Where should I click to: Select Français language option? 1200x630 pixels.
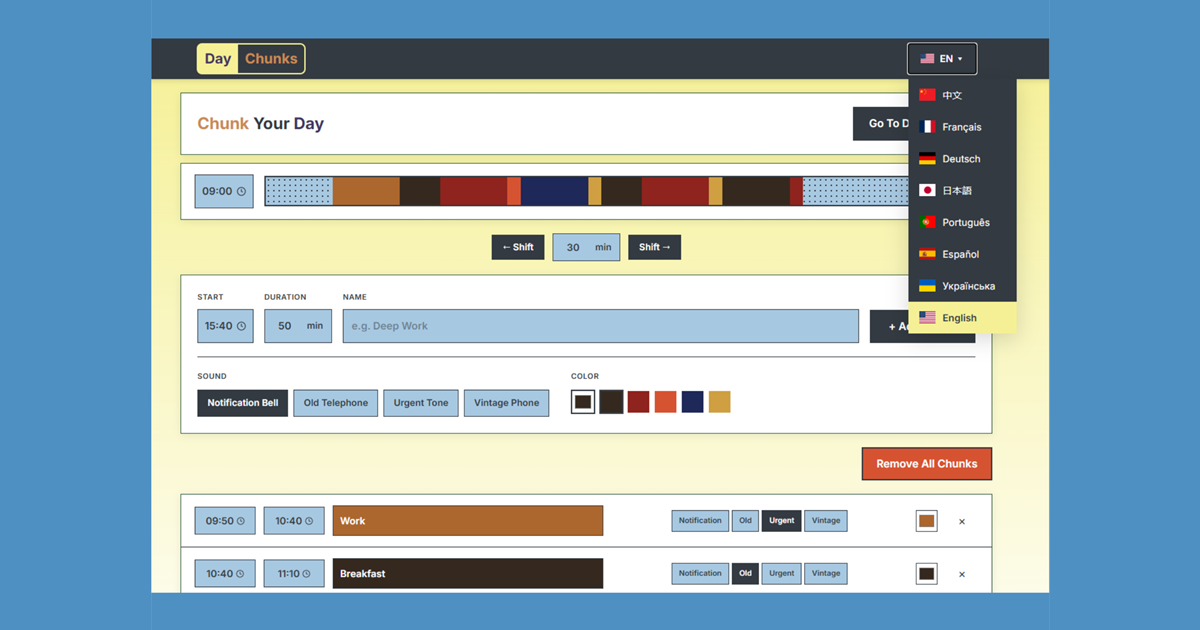(x=962, y=127)
